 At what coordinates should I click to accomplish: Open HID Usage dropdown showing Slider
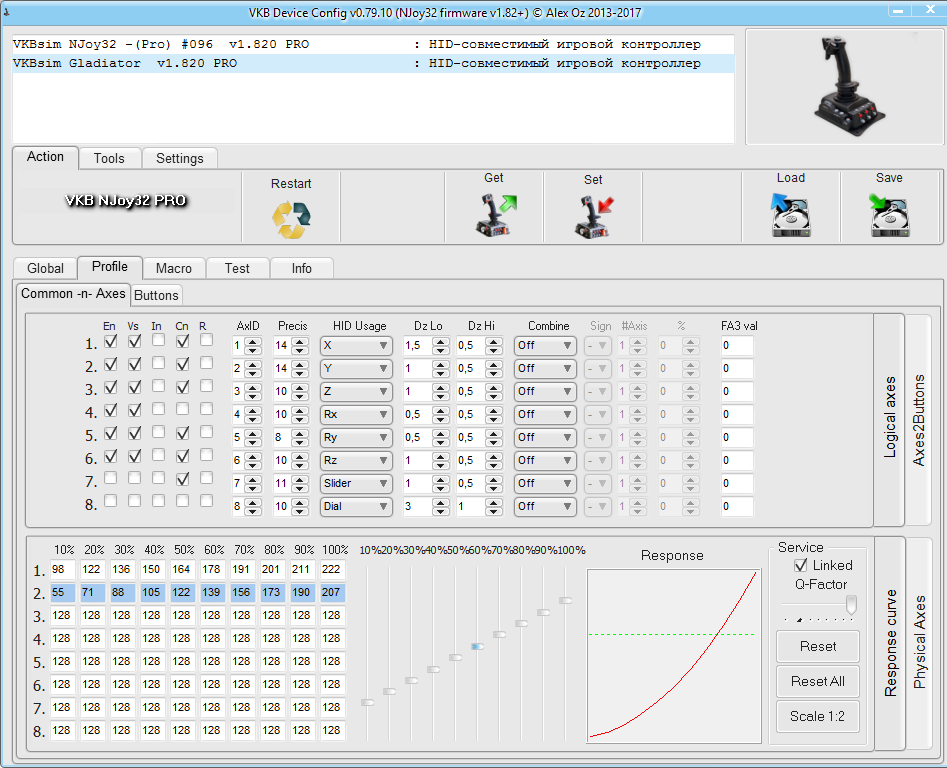point(356,484)
